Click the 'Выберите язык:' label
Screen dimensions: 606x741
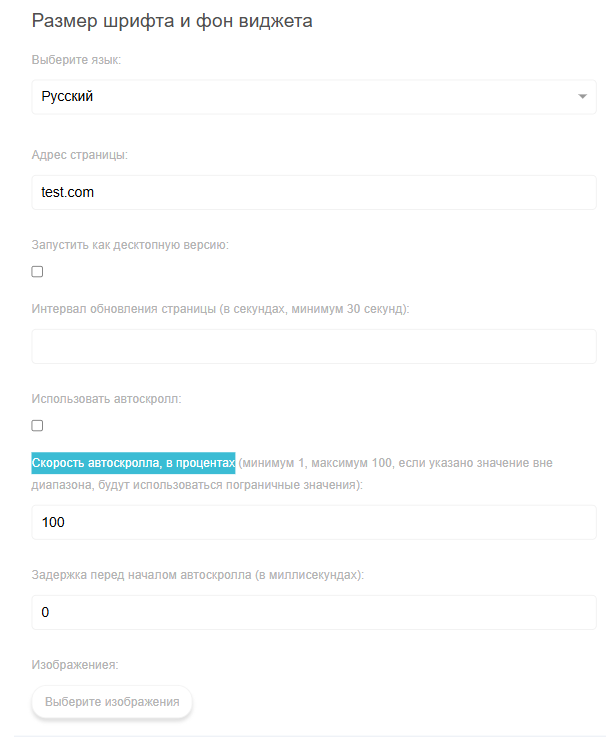pyautogui.click(x=76, y=61)
